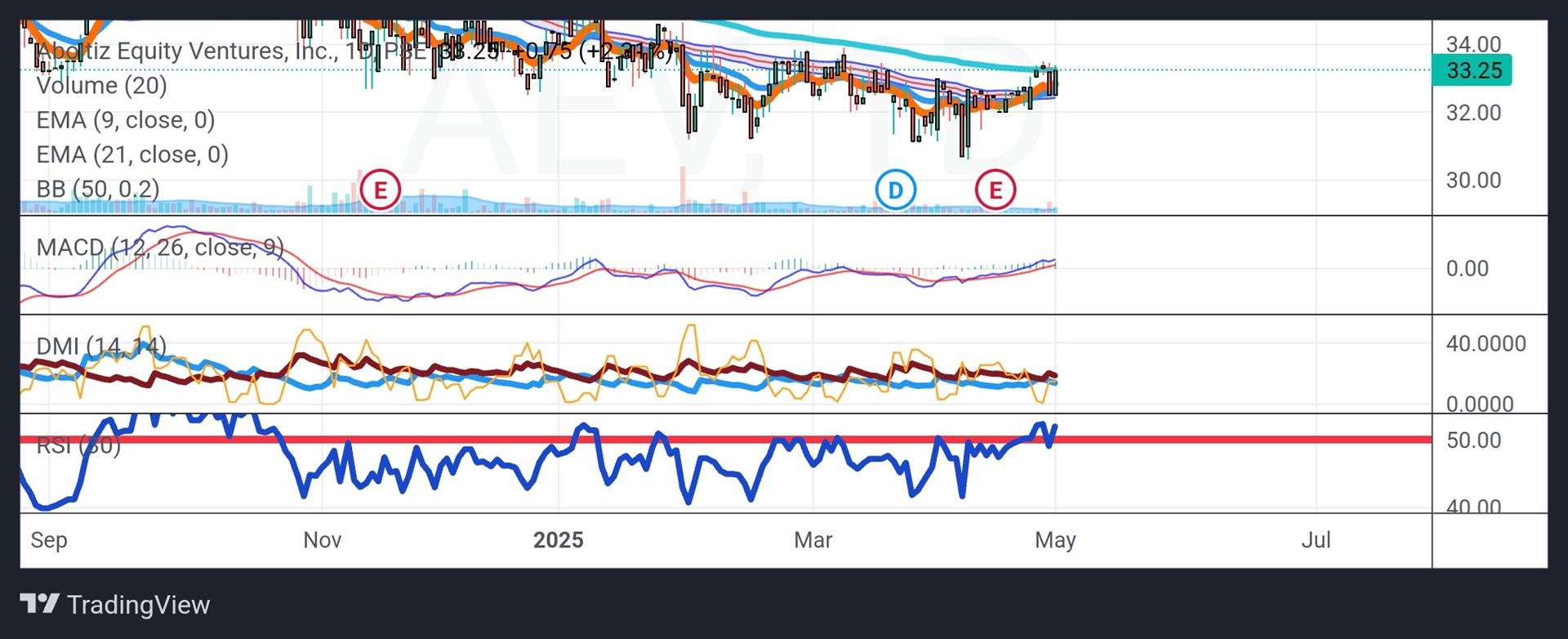Click the RSI indicator legend label

tap(78, 445)
